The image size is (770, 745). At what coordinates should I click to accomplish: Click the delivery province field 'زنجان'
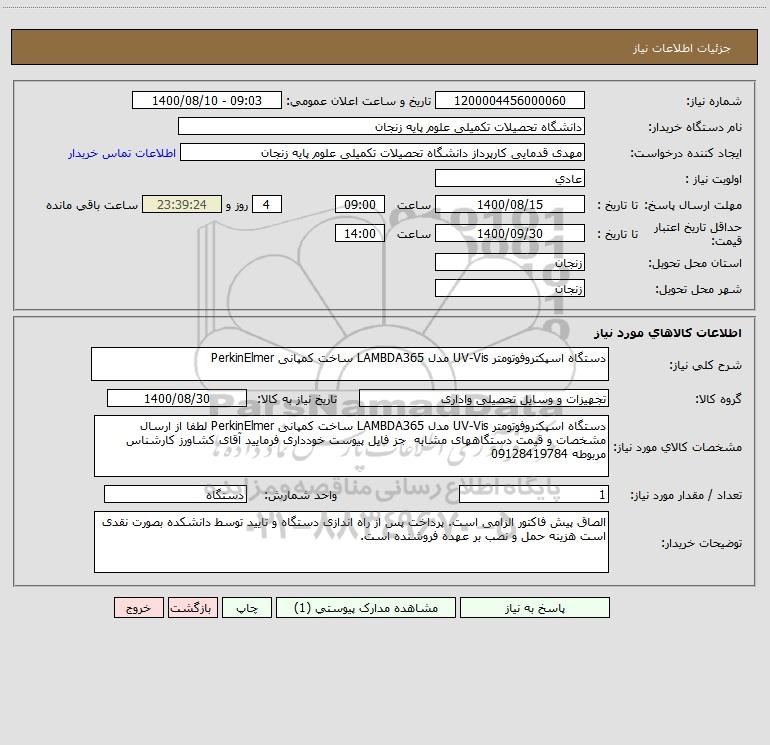[510, 262]
